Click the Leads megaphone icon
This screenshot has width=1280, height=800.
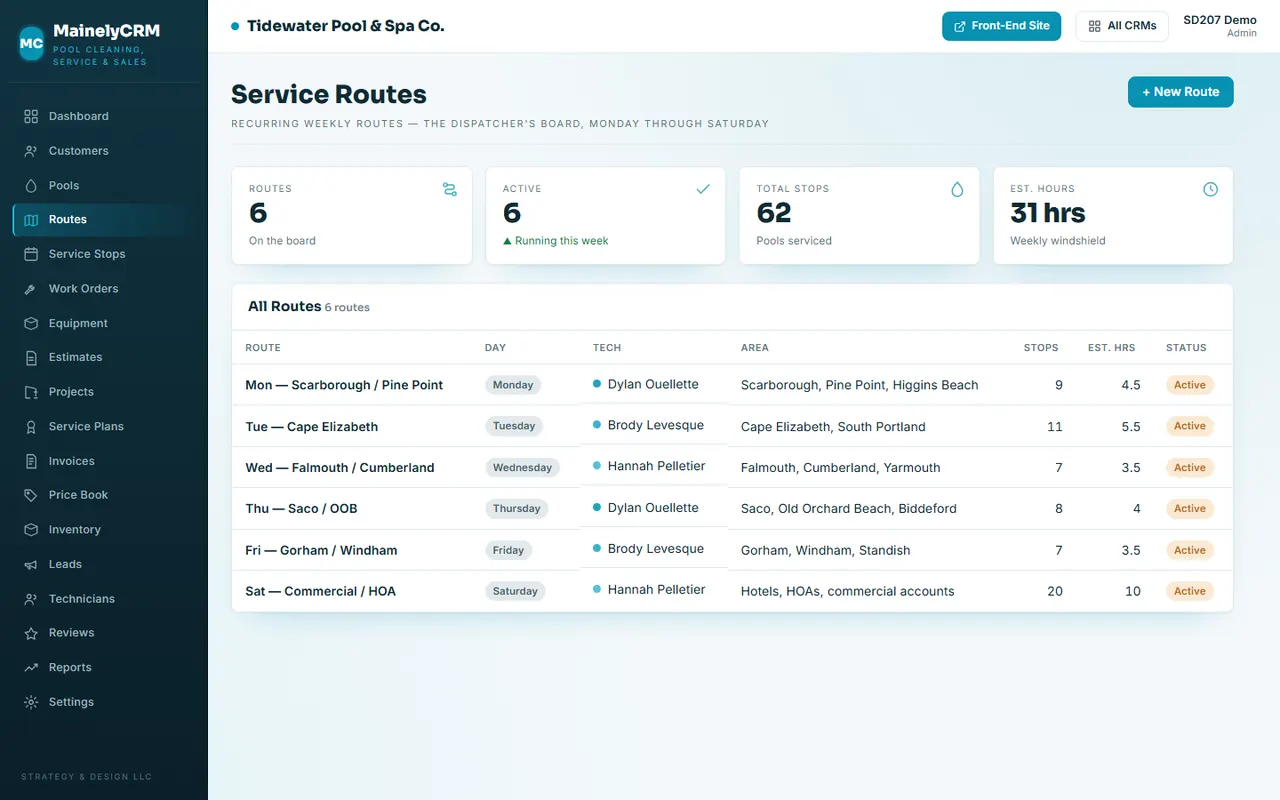tap(31, 564)
